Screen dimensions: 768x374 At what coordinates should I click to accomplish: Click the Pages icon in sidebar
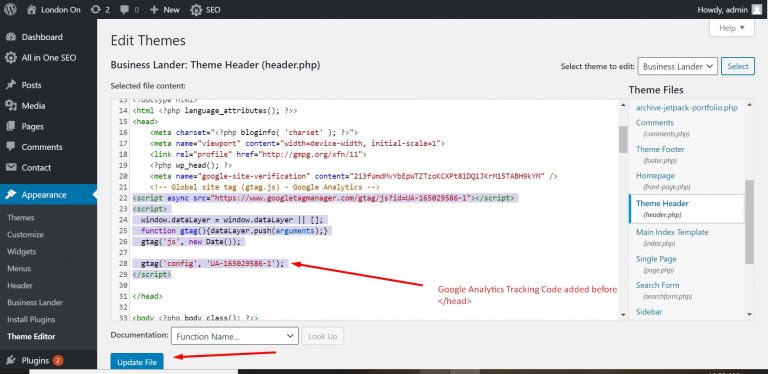point(11,126)
